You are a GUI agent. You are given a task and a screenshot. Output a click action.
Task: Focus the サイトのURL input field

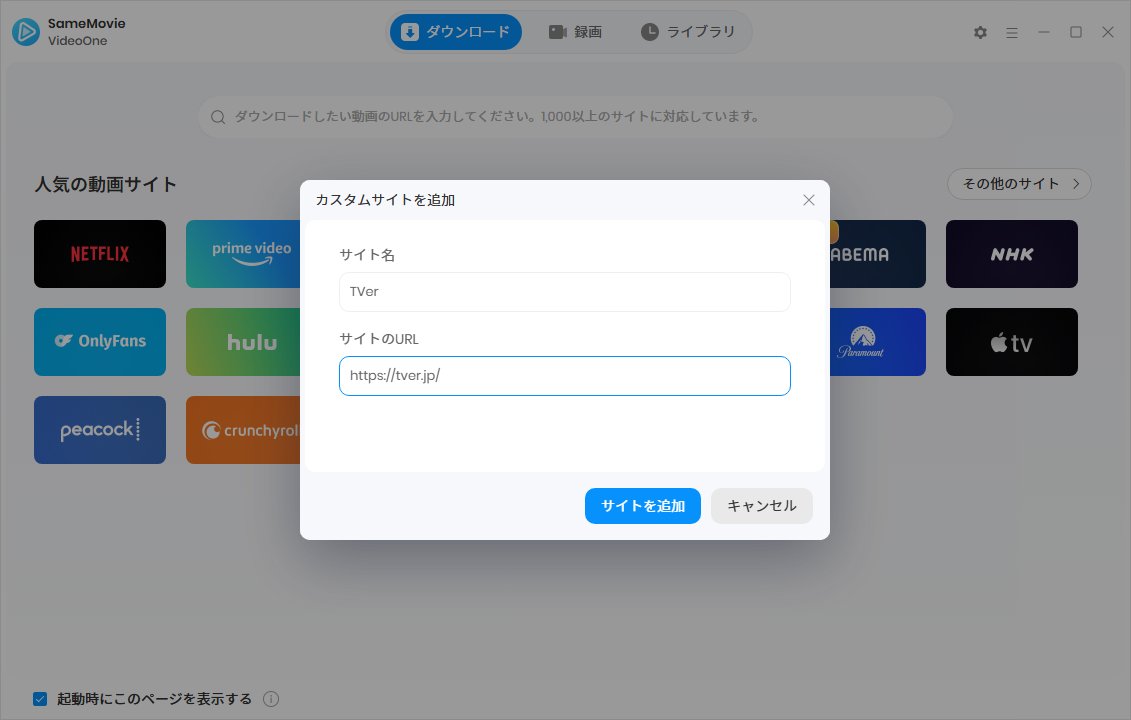[565, 376]
